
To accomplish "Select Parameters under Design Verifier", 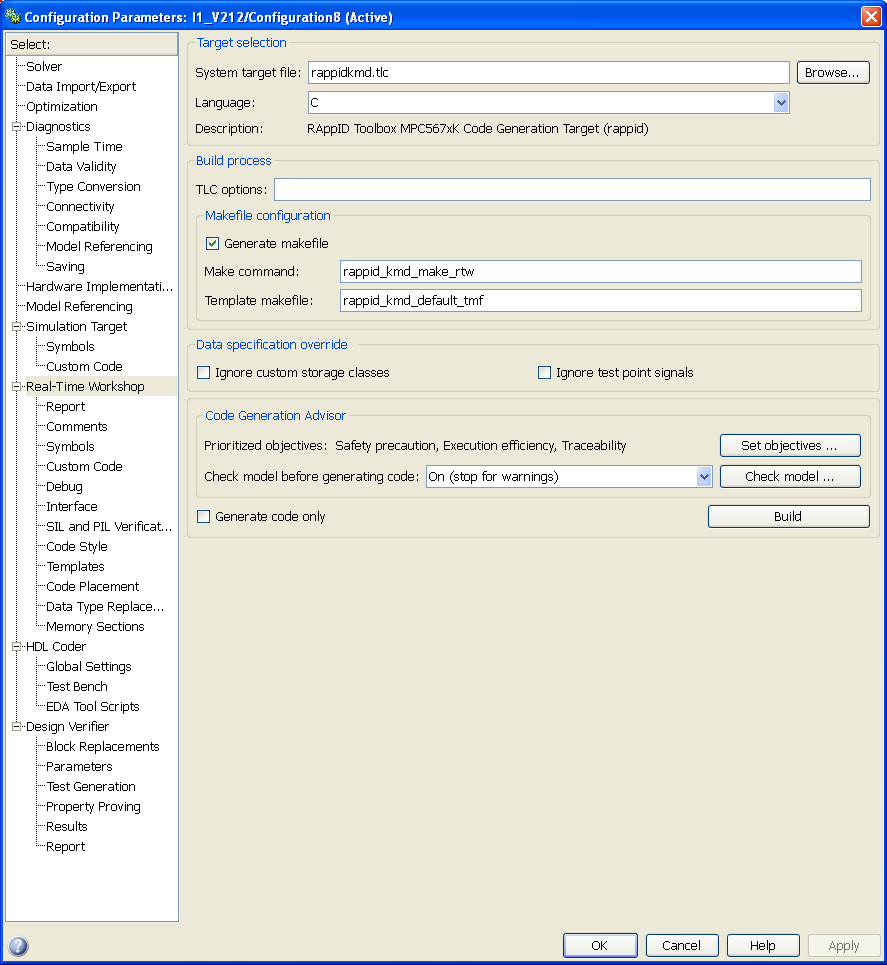I will 79,767.
